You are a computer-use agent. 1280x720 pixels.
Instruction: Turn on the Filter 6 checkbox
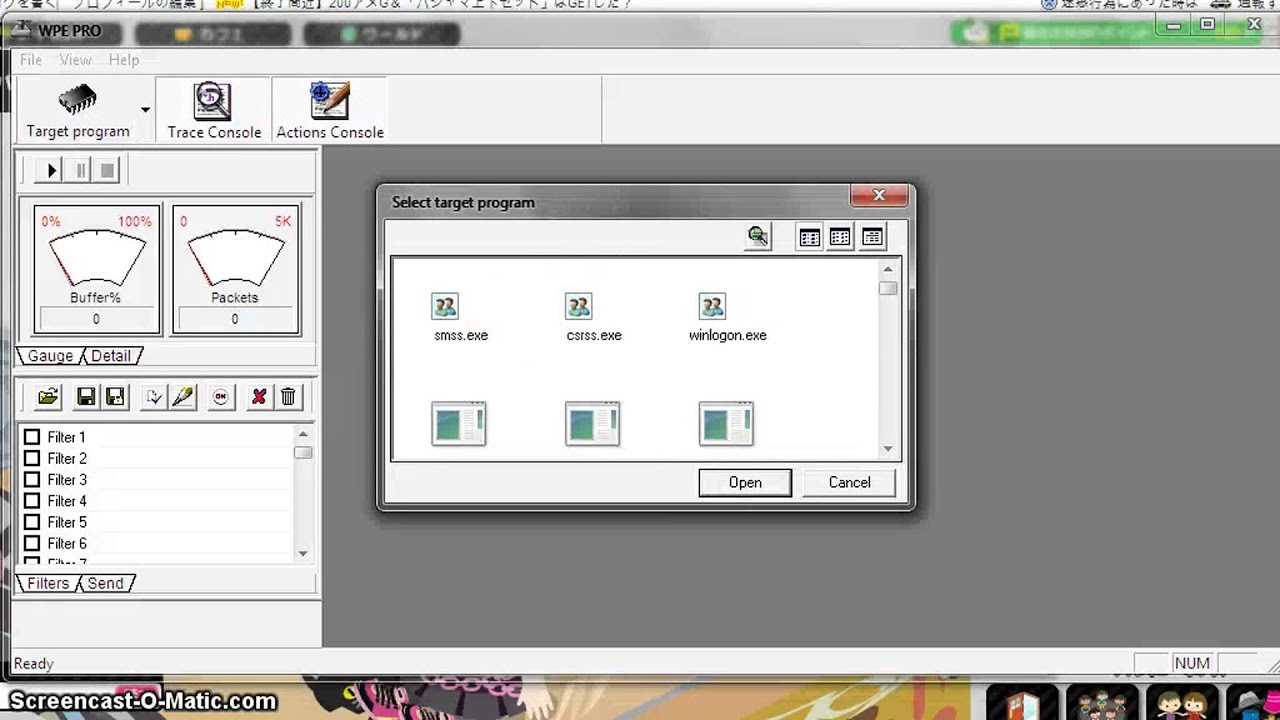tap(32, 543)
